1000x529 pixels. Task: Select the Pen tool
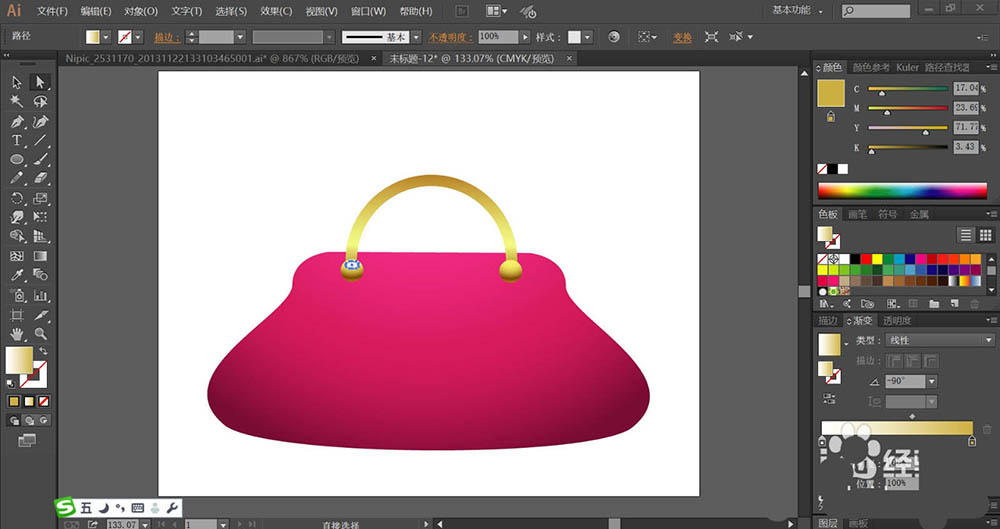pyautogui.click(x=17, y=121)
